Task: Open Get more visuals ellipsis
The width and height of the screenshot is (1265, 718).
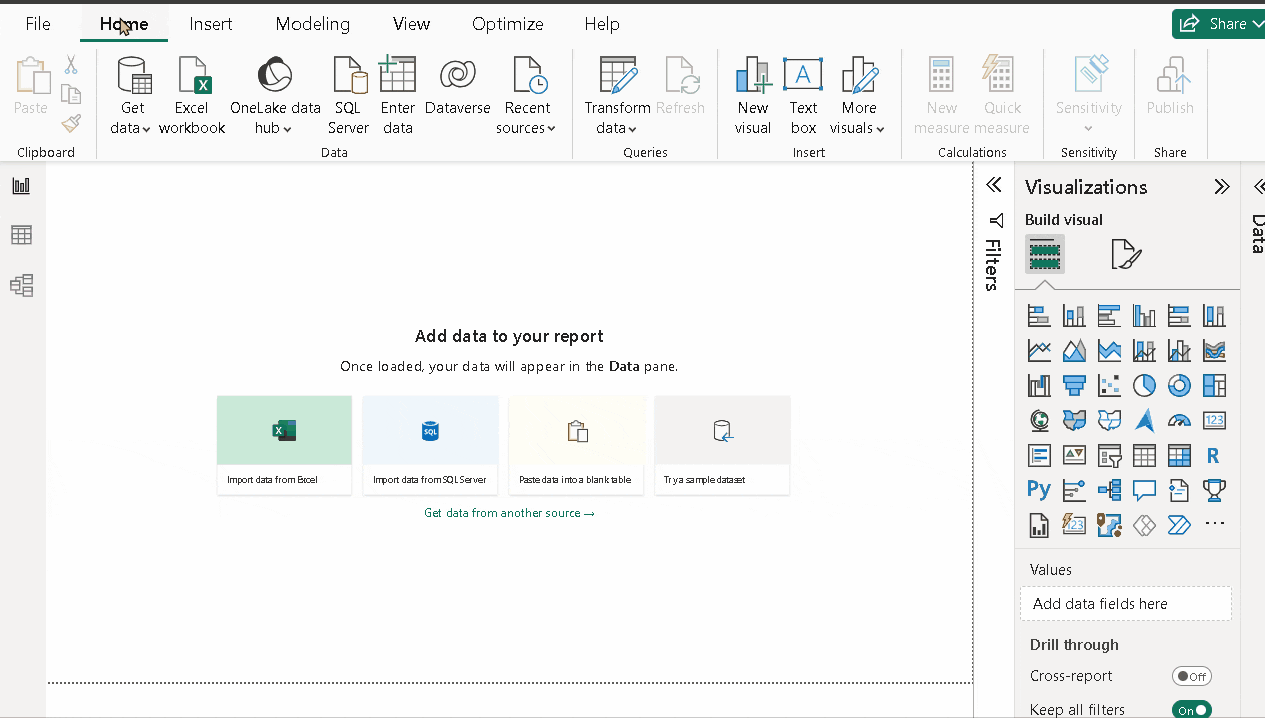Action: click(1214, 524)
